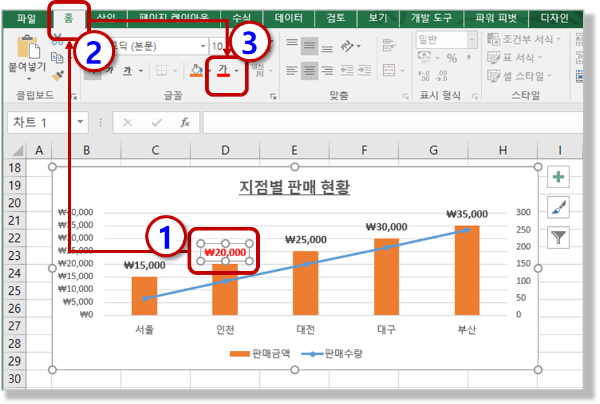Open the number format (표시 형식) dialog launcher
The height and width of the screenshot is (404, 600).
click(x=475, y=96)
